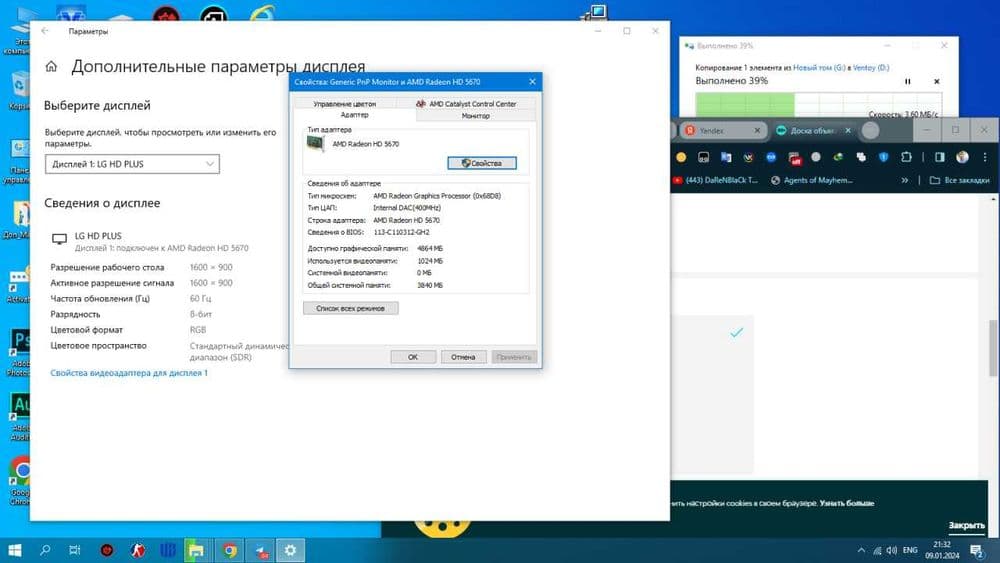Viewport: 1000px width, 563px height.
Task: Open source link 'Новый том (G:)'
Action: (819, 68)
